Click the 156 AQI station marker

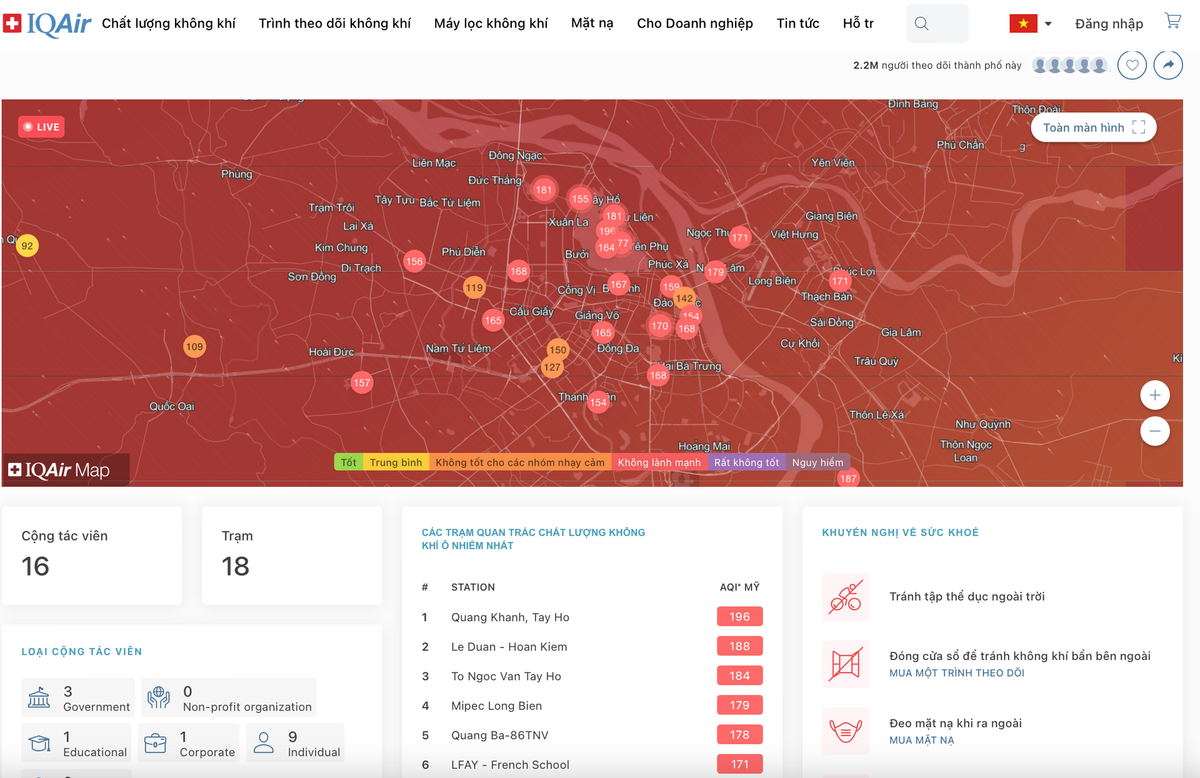coord(414,261)
